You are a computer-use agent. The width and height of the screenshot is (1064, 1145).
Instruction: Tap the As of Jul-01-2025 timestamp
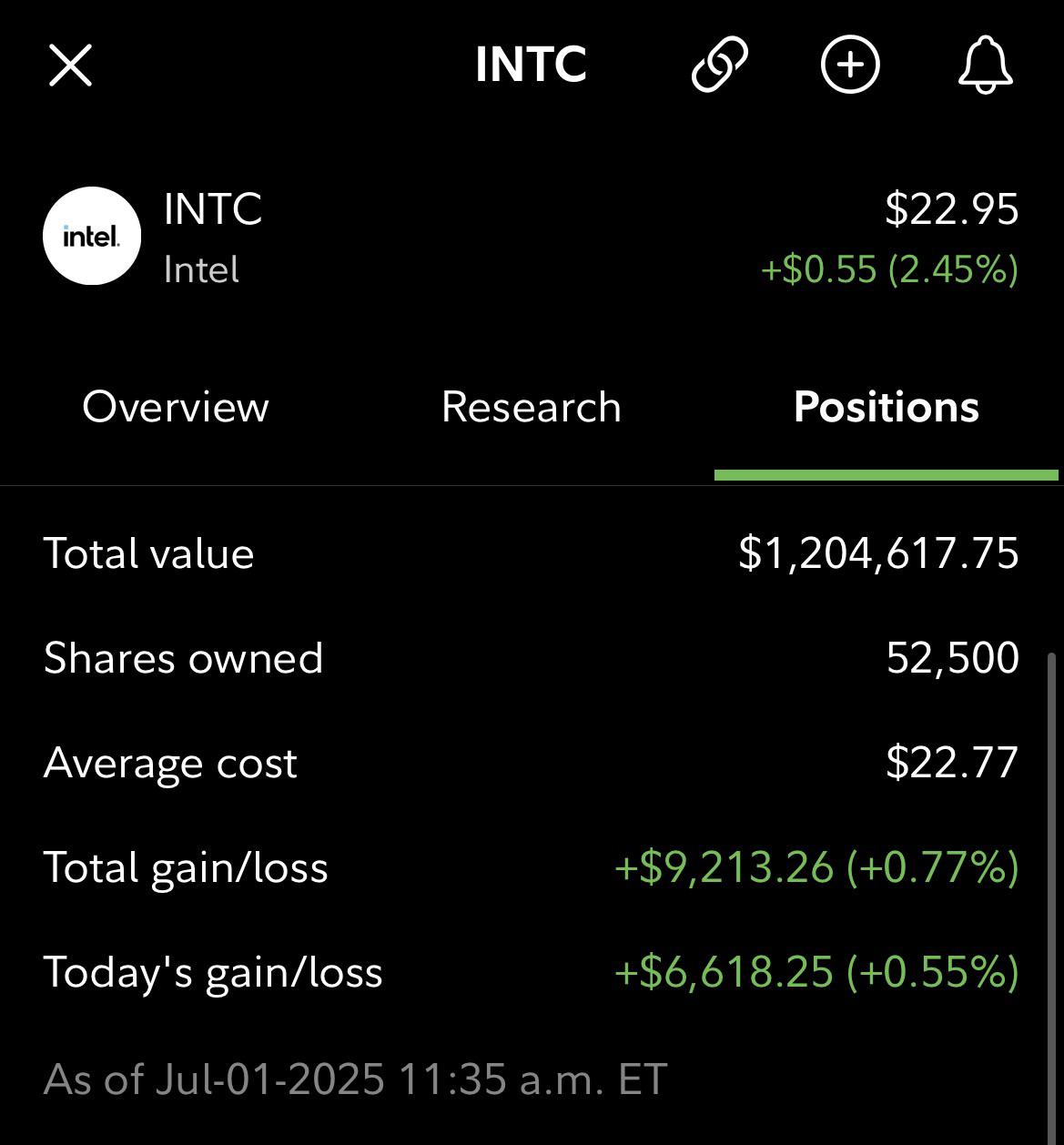click(x=356, y=1079)
